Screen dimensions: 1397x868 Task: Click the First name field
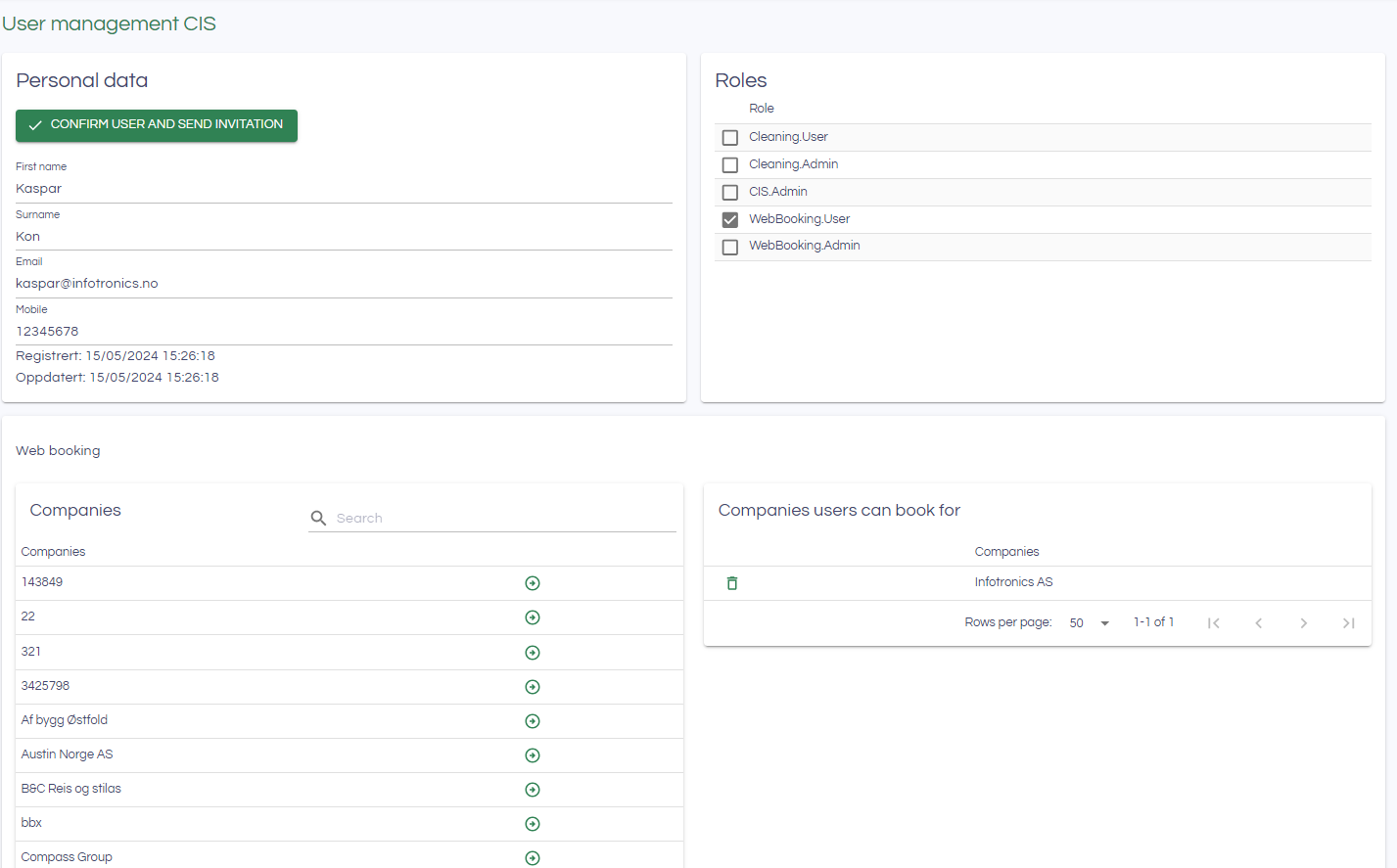tap(343, 189)
